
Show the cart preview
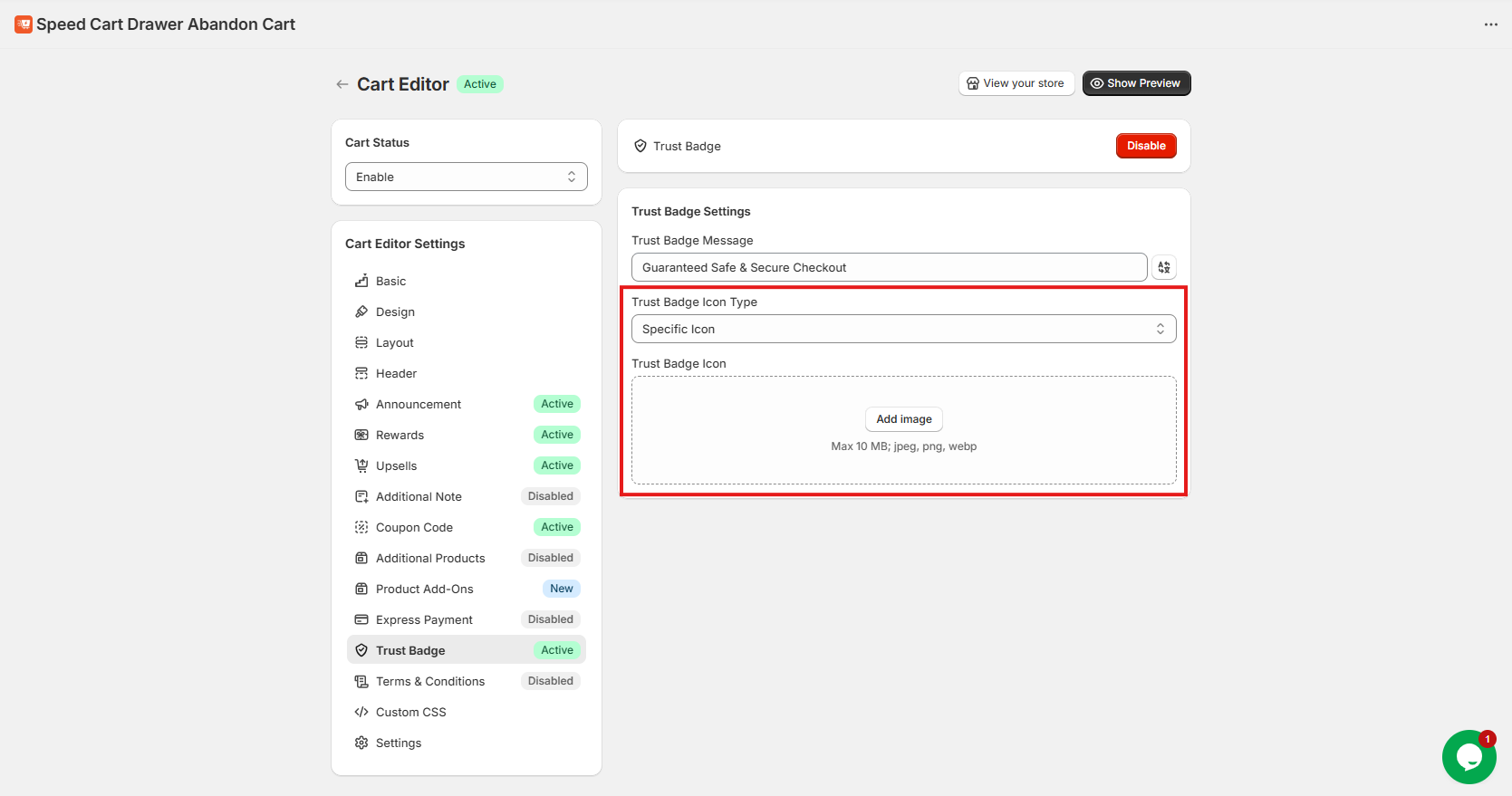[1136, 83]
